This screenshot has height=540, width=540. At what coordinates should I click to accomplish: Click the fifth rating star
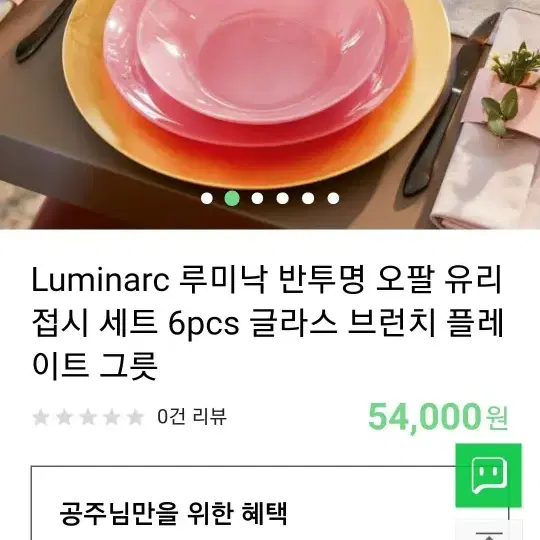coord(135,417)
